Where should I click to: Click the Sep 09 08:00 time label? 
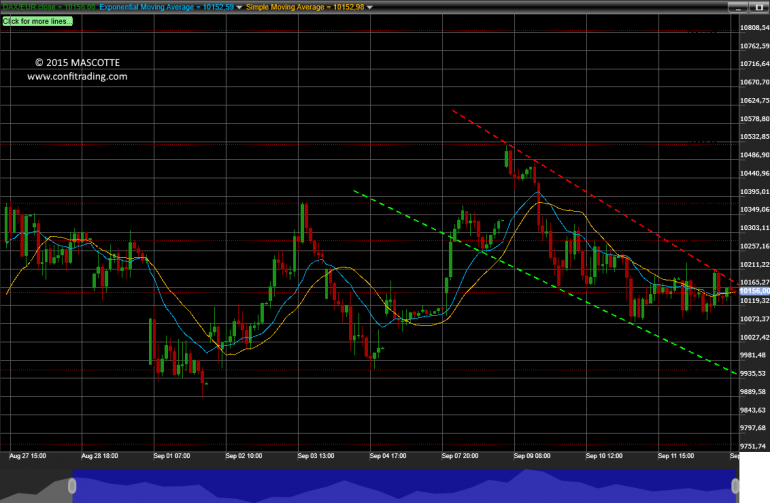click(x=532, y=456)
